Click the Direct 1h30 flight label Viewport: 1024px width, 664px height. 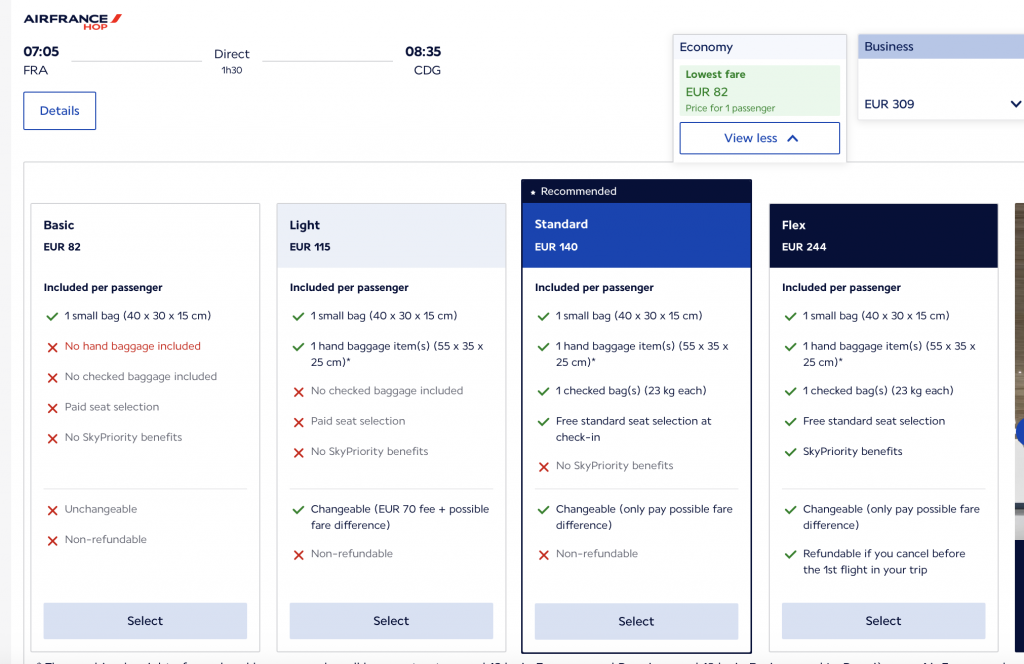click(232, 61)
